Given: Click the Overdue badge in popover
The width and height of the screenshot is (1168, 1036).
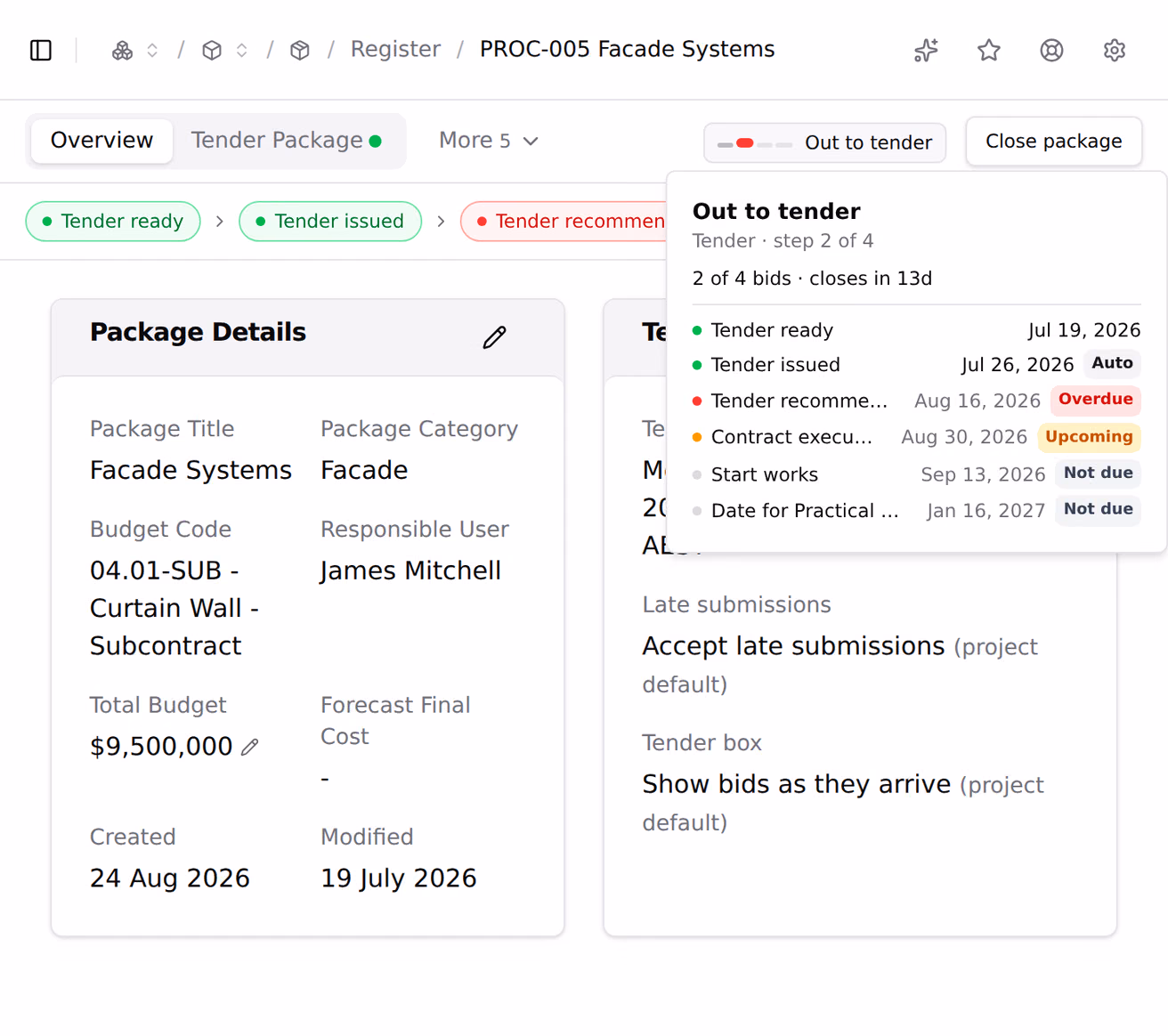Looking at the screenshot, I should point(1095,400).
